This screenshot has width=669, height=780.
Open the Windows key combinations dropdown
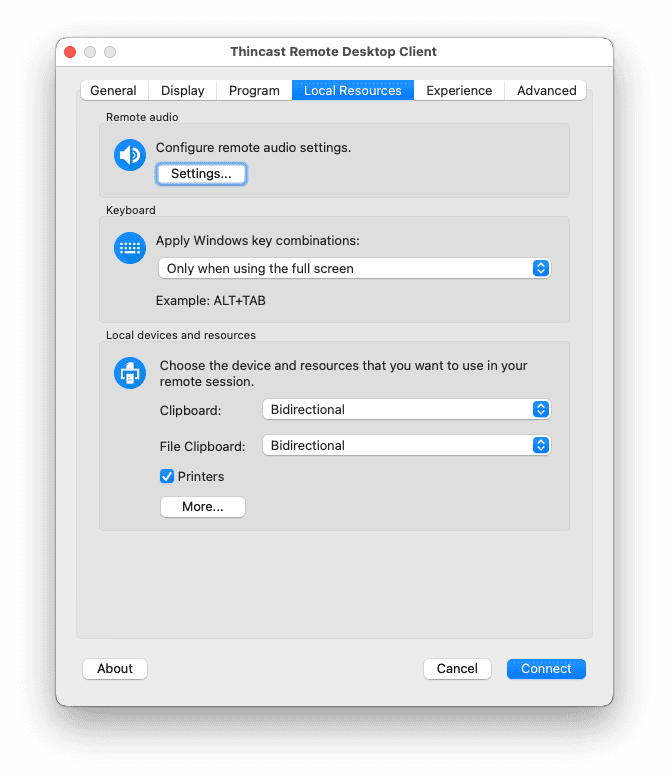pyautogui.click(x=355, y=268)
